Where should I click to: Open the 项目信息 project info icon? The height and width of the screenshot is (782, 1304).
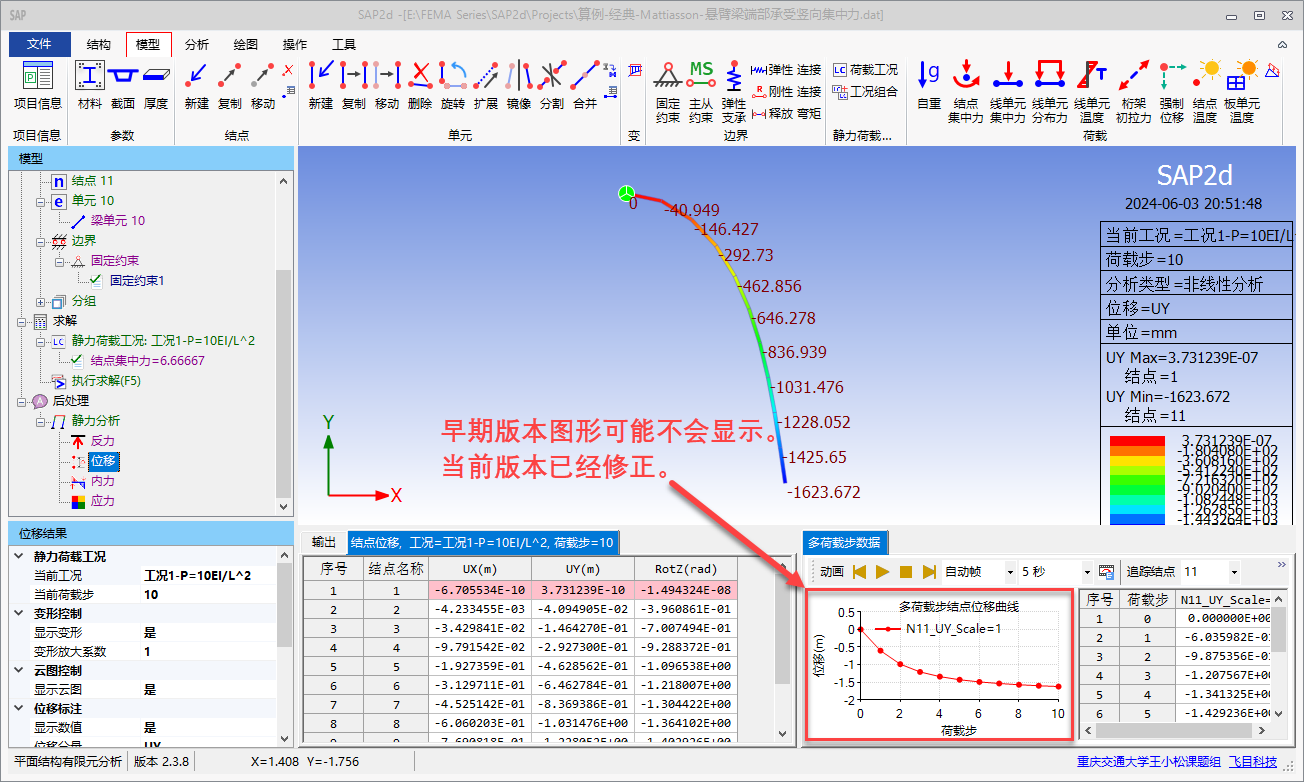(37, 84)
